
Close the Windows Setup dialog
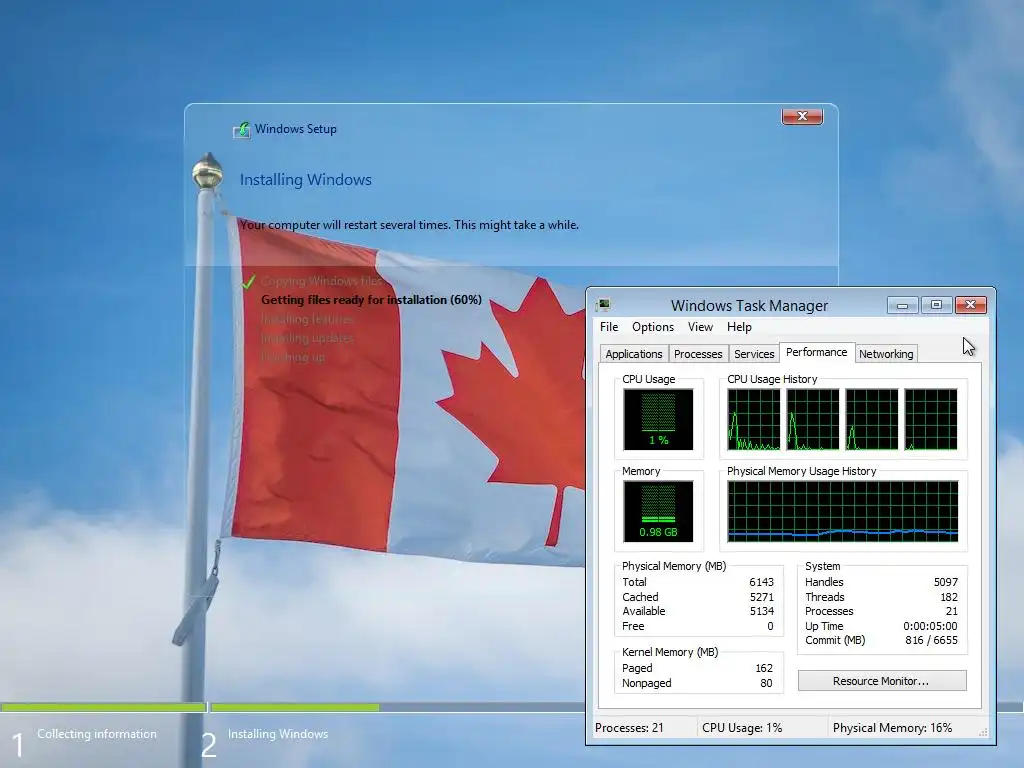tap(802, 116)
